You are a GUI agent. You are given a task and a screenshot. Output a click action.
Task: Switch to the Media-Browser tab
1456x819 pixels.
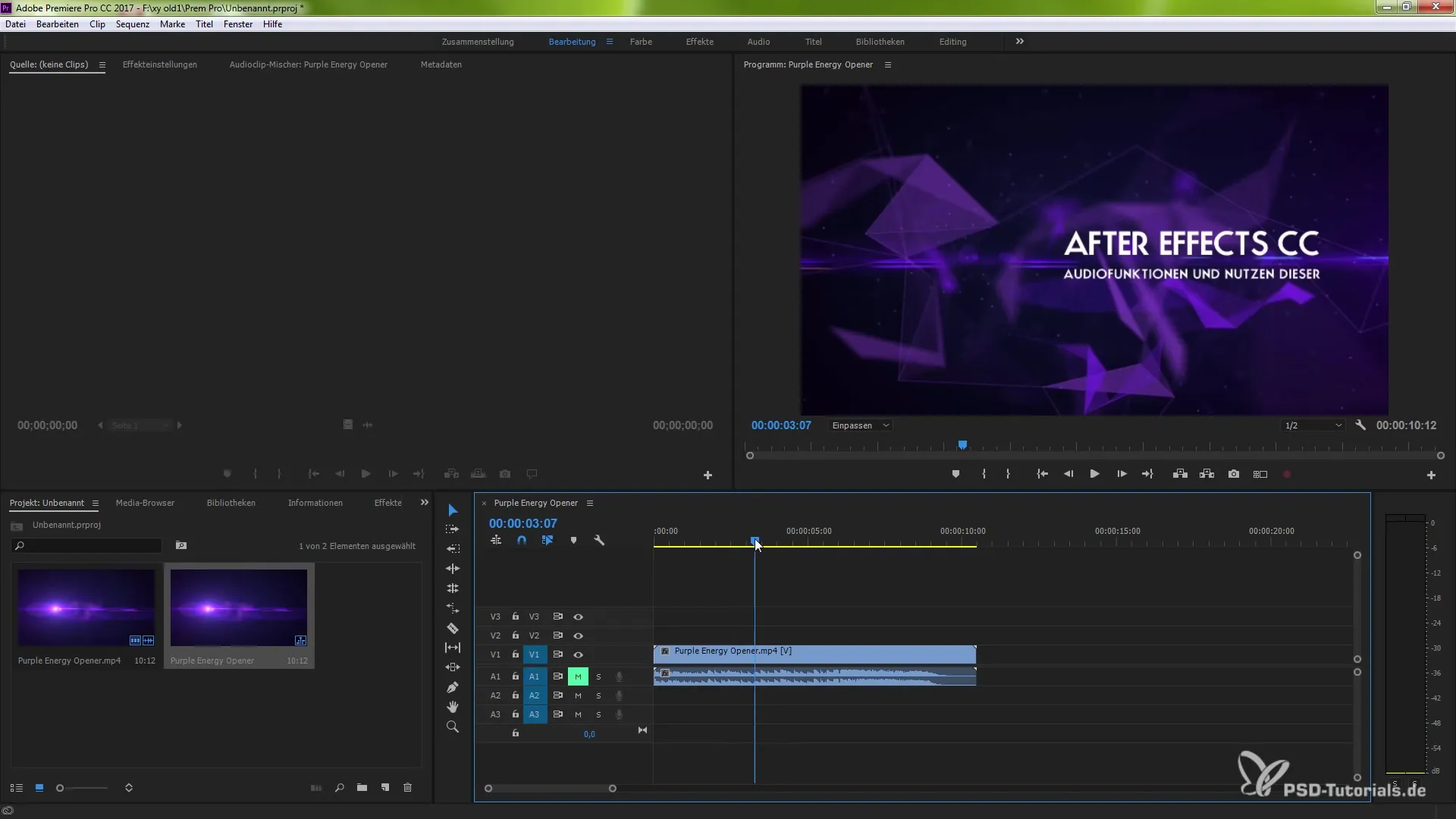click(145, 503)
